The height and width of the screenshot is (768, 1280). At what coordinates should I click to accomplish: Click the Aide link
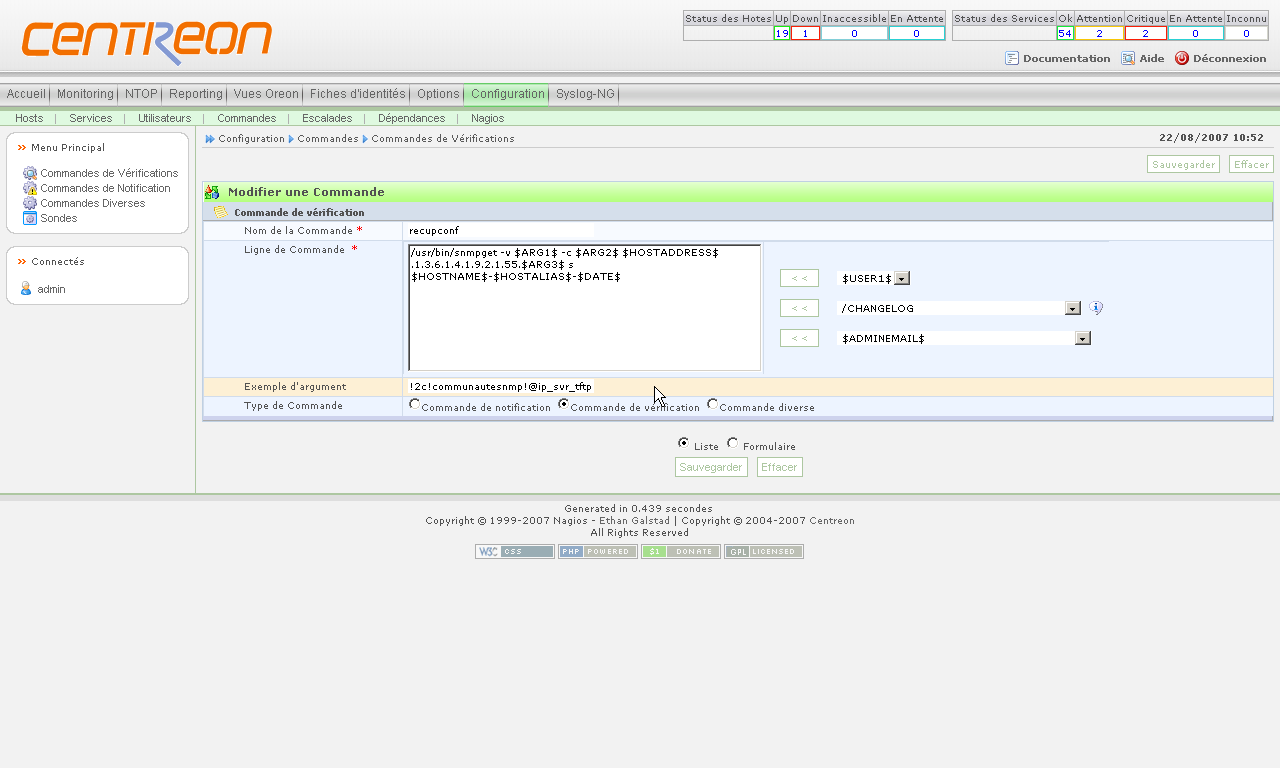pyautogui.click(x=1151, y=58)
